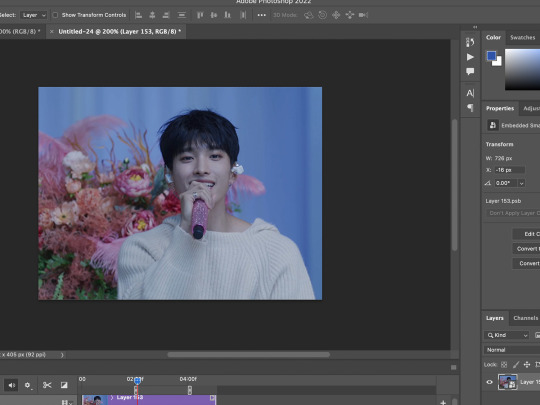Click distribute horizontally icon in options bar

click(x=243, y=15)
